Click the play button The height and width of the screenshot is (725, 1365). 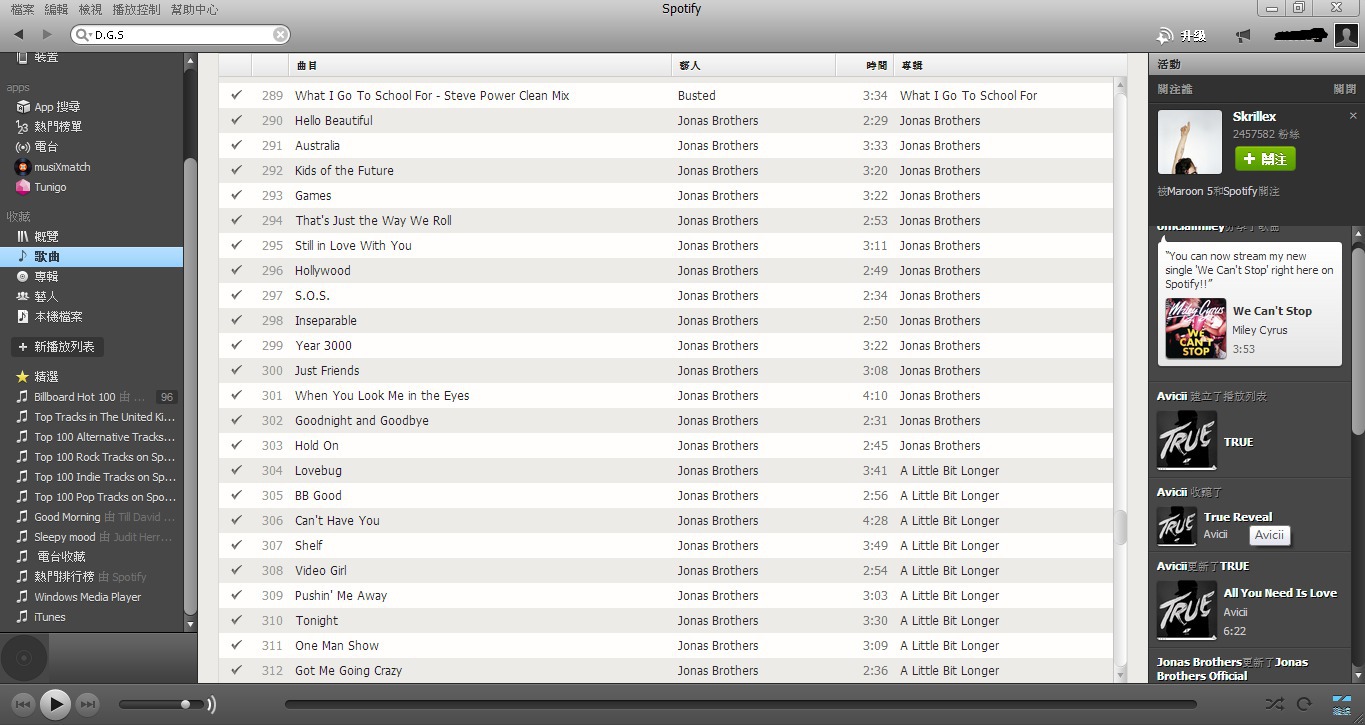(56, 705)
